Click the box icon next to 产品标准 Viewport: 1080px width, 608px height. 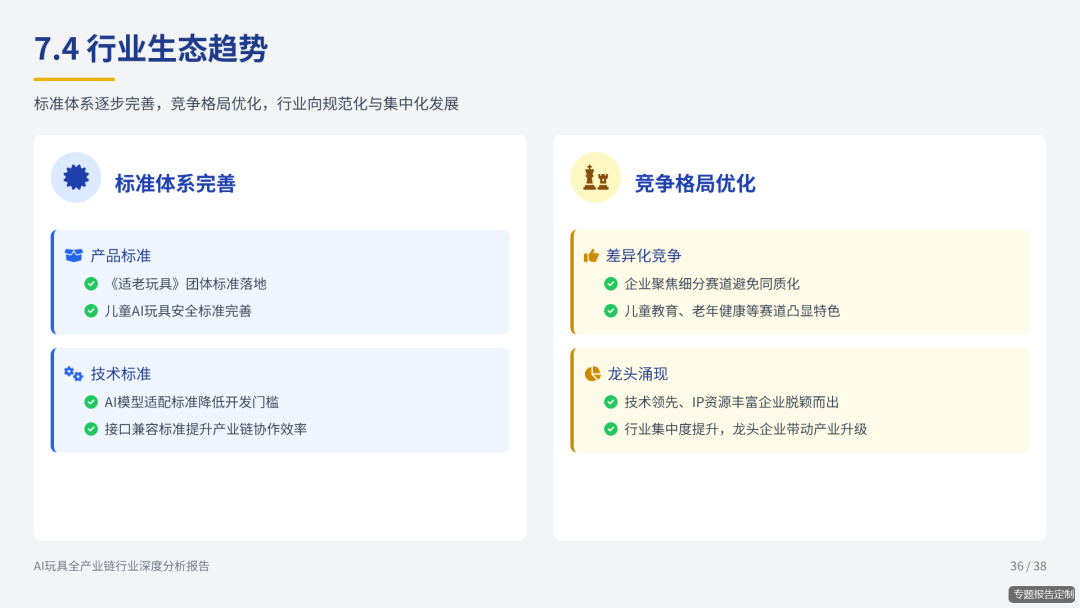72,255
